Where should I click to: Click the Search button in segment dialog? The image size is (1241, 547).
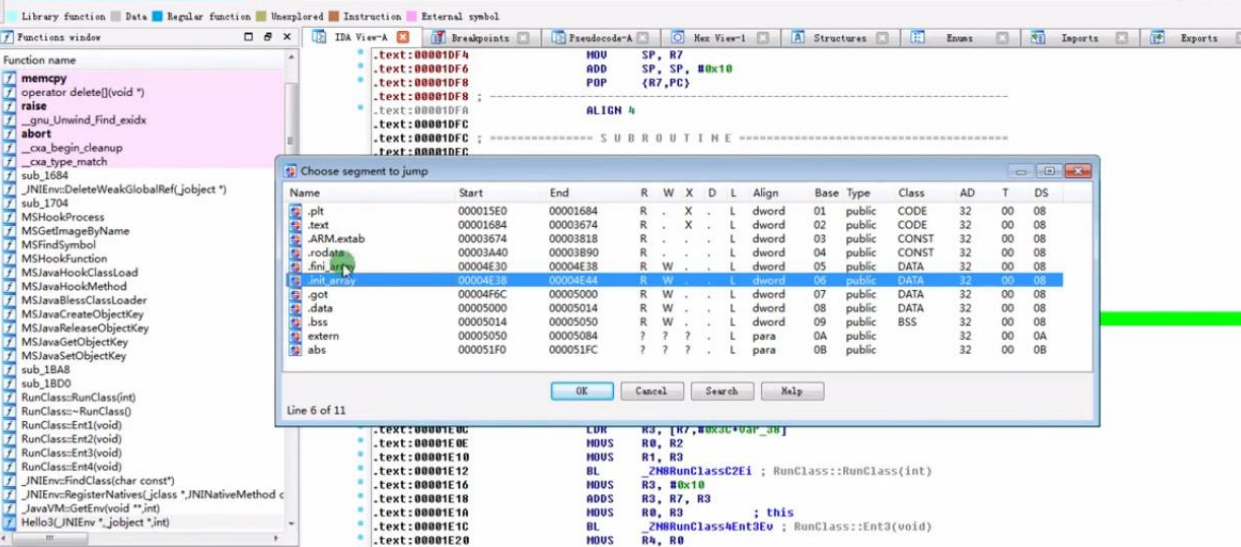point(721,391)
